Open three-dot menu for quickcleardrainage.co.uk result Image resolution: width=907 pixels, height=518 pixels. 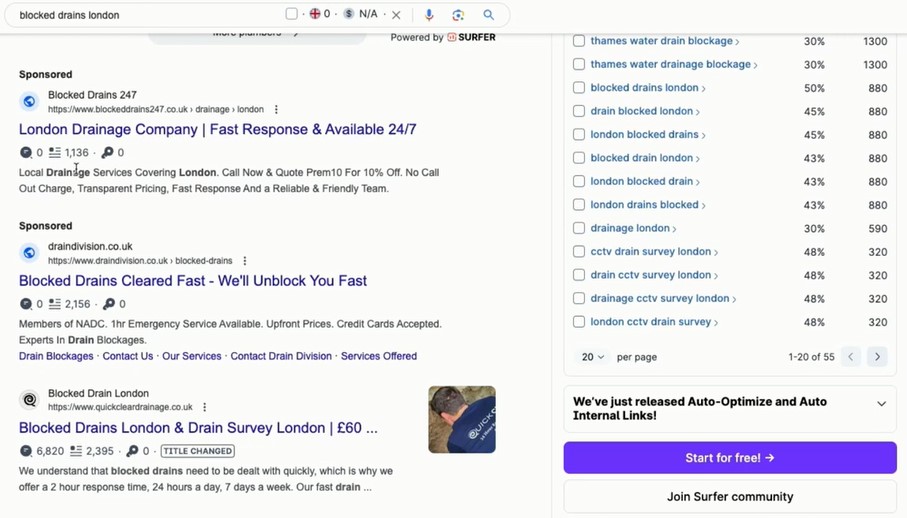205,407
